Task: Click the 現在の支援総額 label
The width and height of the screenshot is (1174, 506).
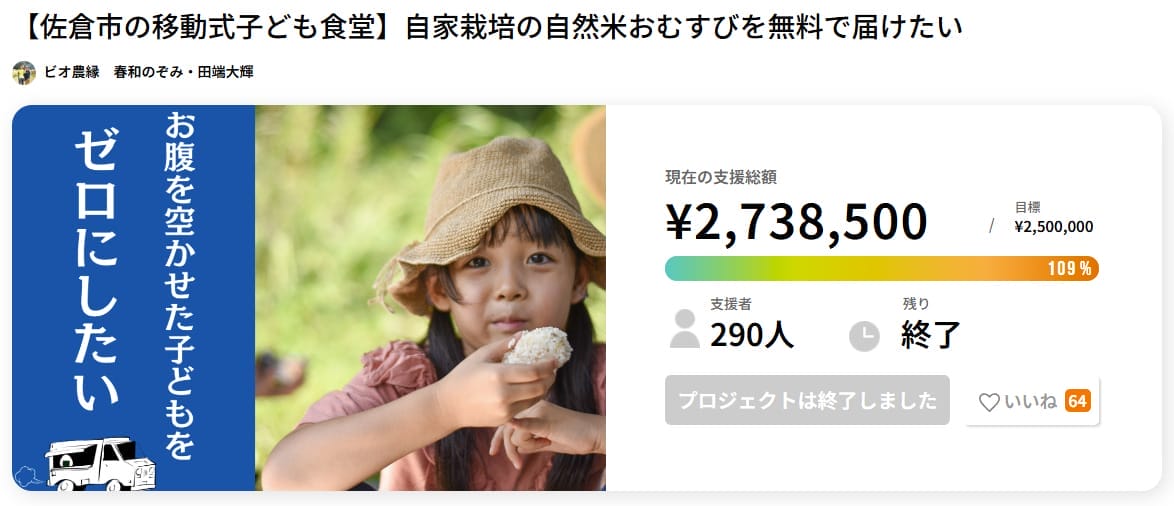Action: click(x=721, y=177)
